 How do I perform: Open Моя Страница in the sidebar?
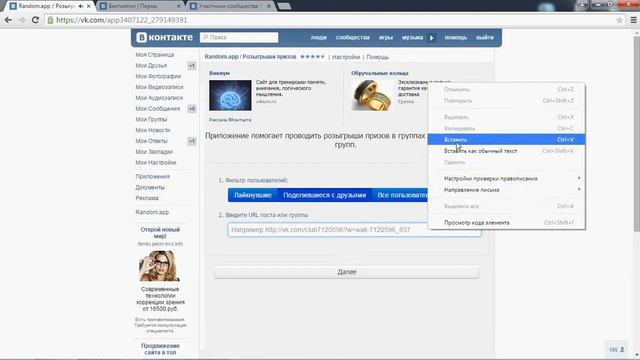pyautogui.click(x=155, y=55)
